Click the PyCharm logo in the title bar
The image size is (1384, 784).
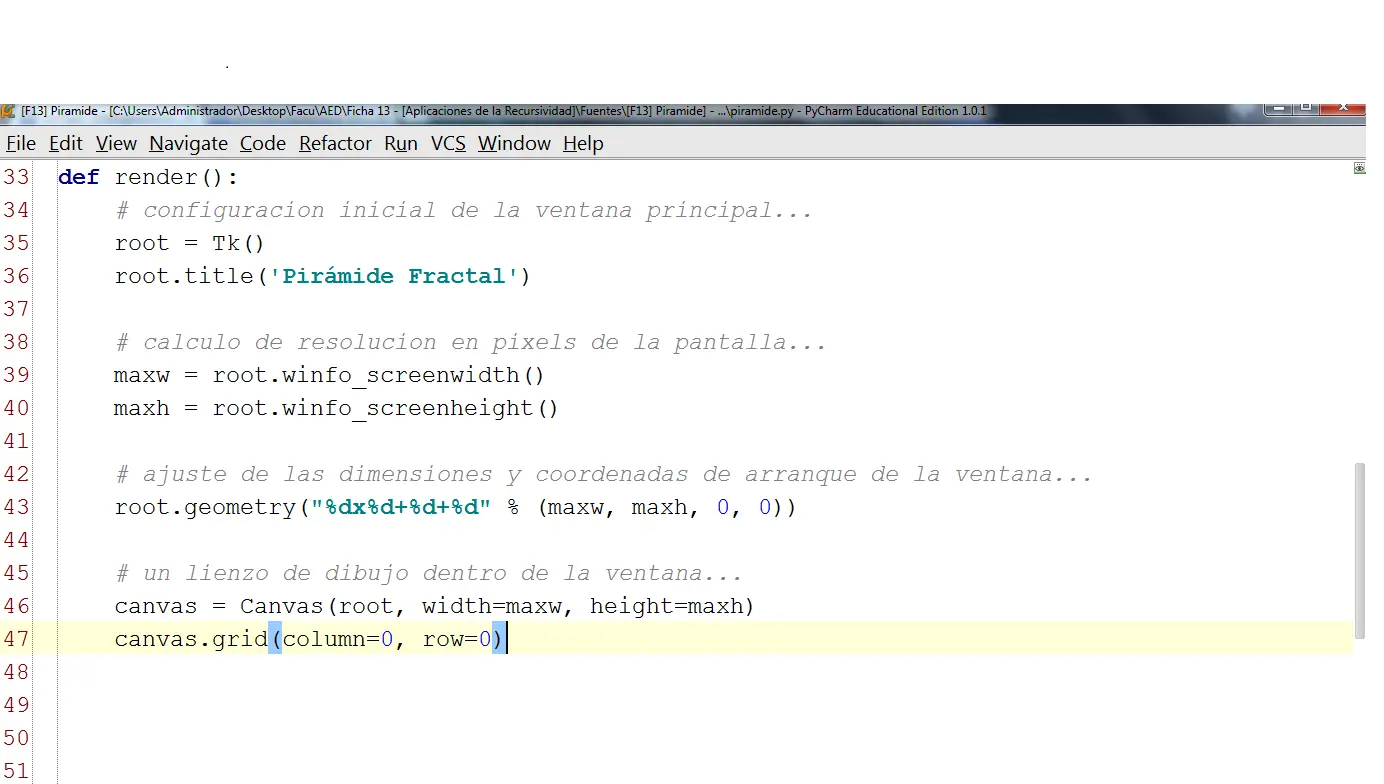pos(8,111)
